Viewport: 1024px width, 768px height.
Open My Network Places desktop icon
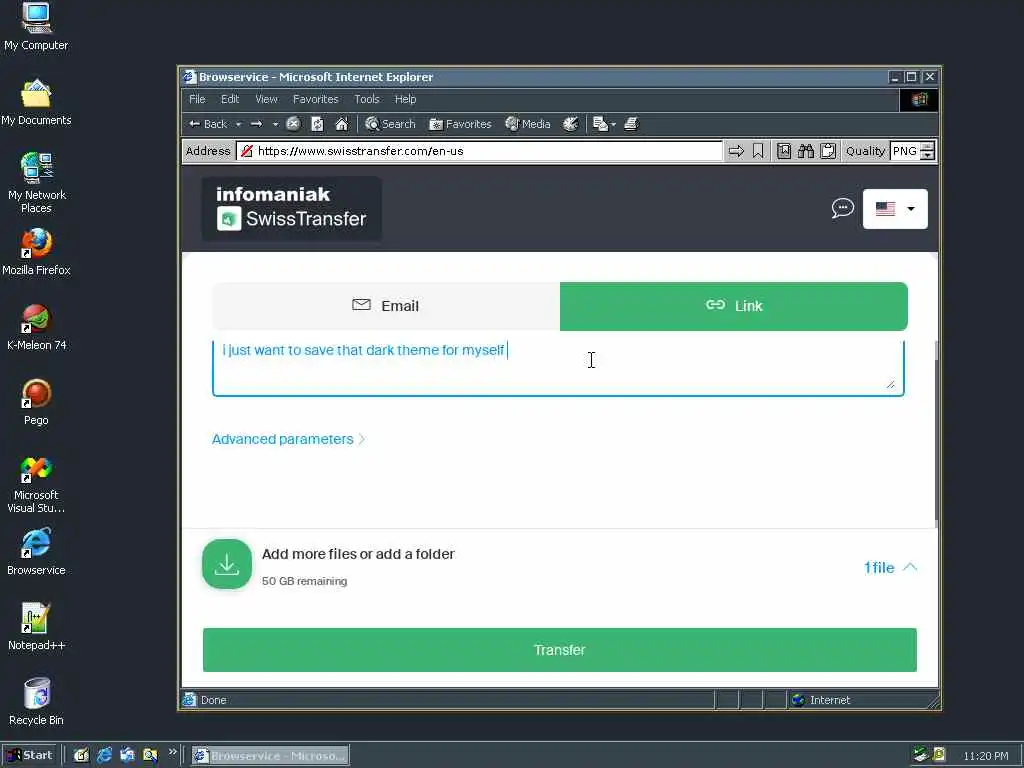(x=37, y=183)
